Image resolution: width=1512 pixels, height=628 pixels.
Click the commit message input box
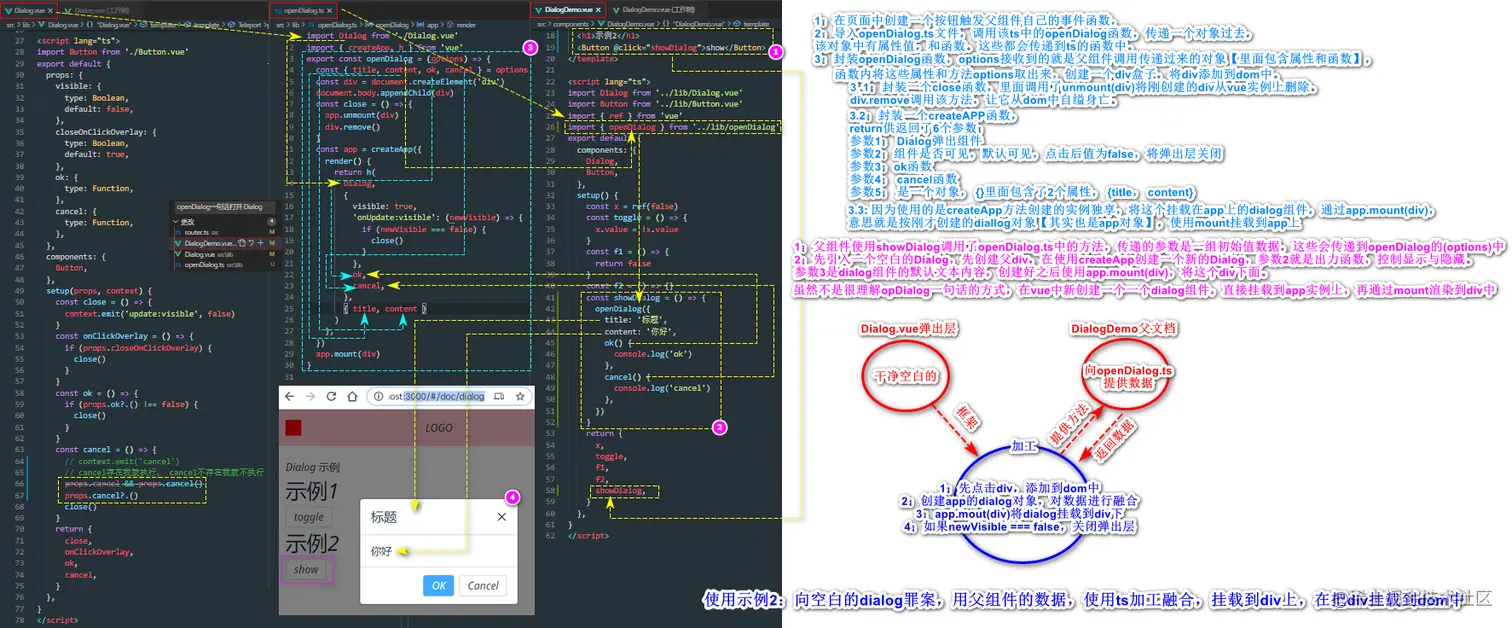pyautogui.click(x=224, y=207)
